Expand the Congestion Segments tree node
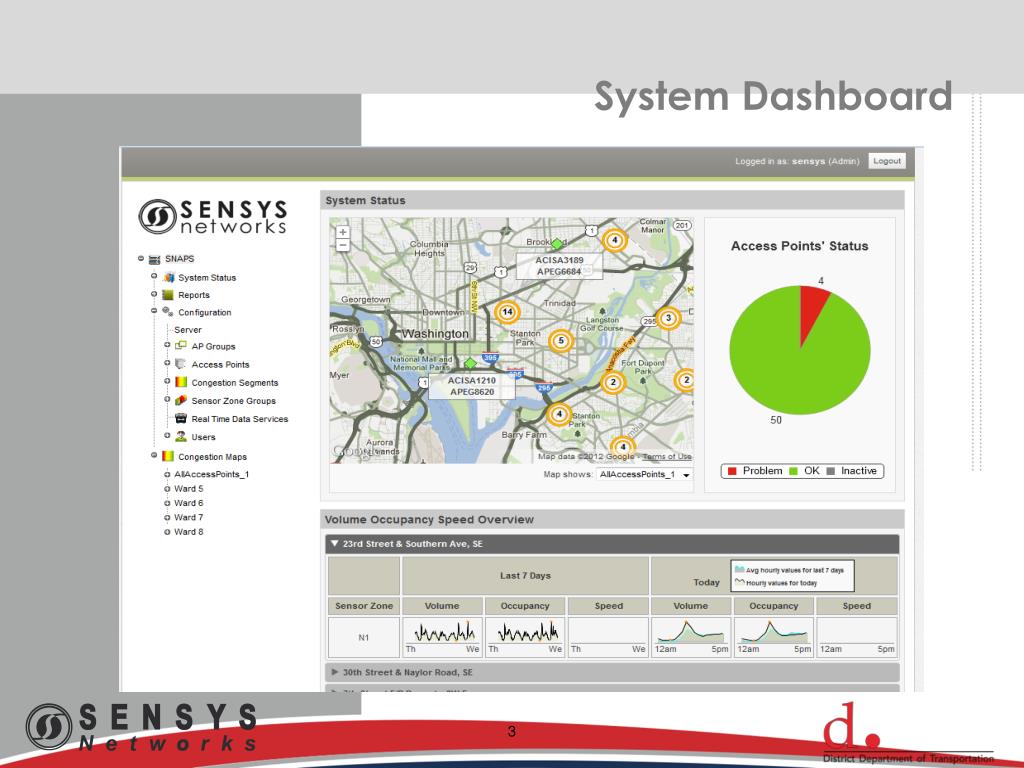The image size is (1024, 768). pos(167,381)
